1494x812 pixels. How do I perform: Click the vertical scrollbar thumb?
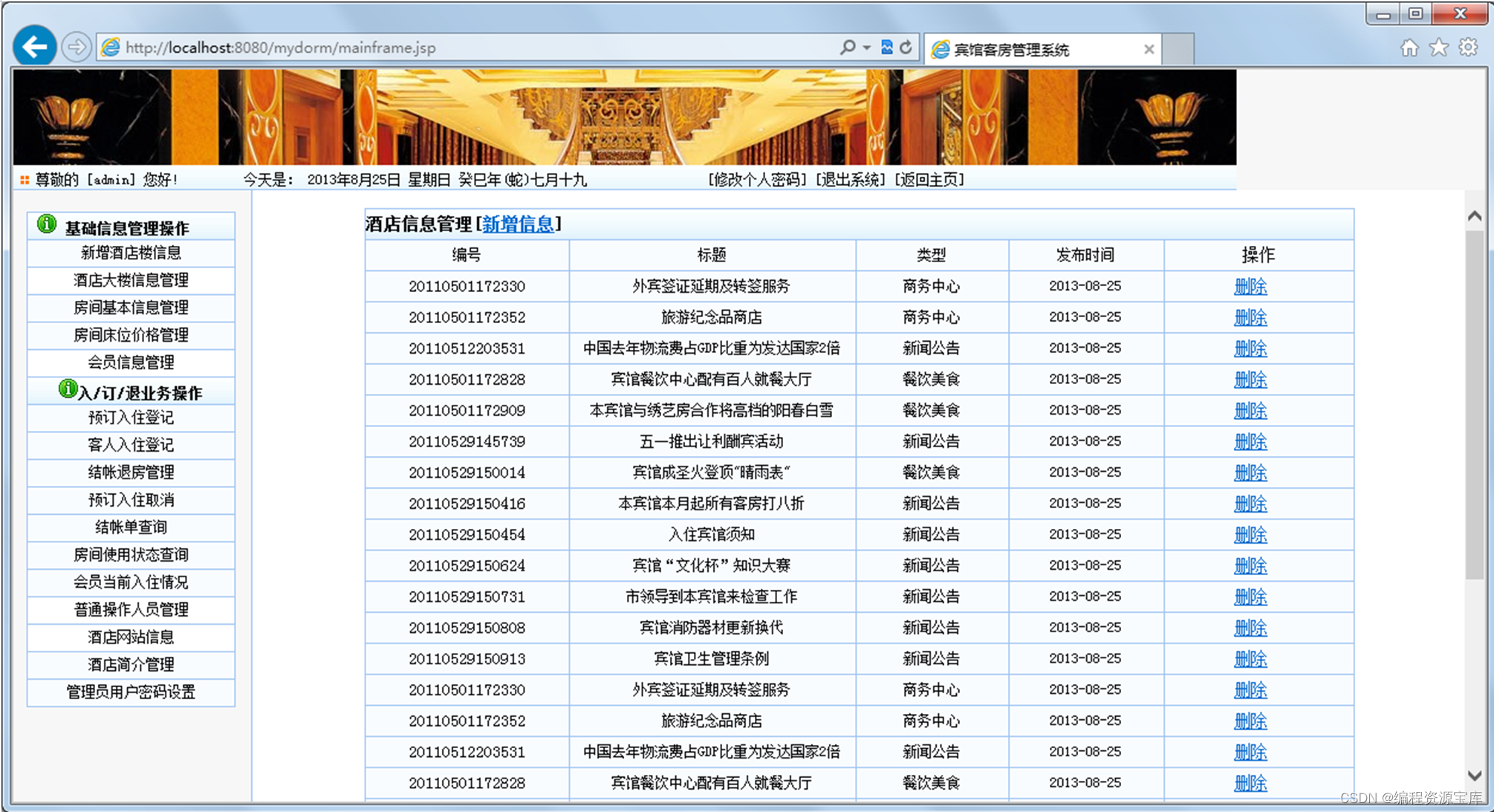(x=1475, y=405)
